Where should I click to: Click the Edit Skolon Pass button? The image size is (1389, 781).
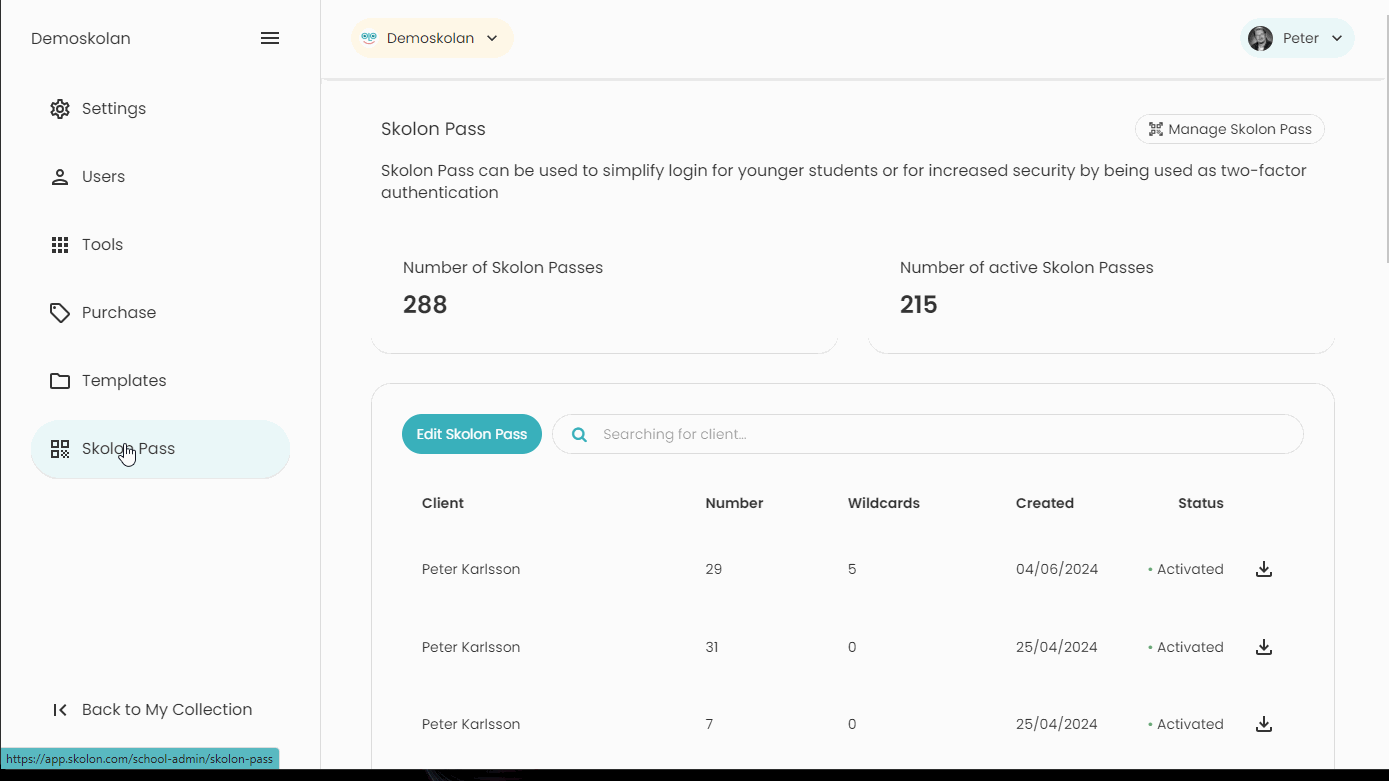point(472,434)
